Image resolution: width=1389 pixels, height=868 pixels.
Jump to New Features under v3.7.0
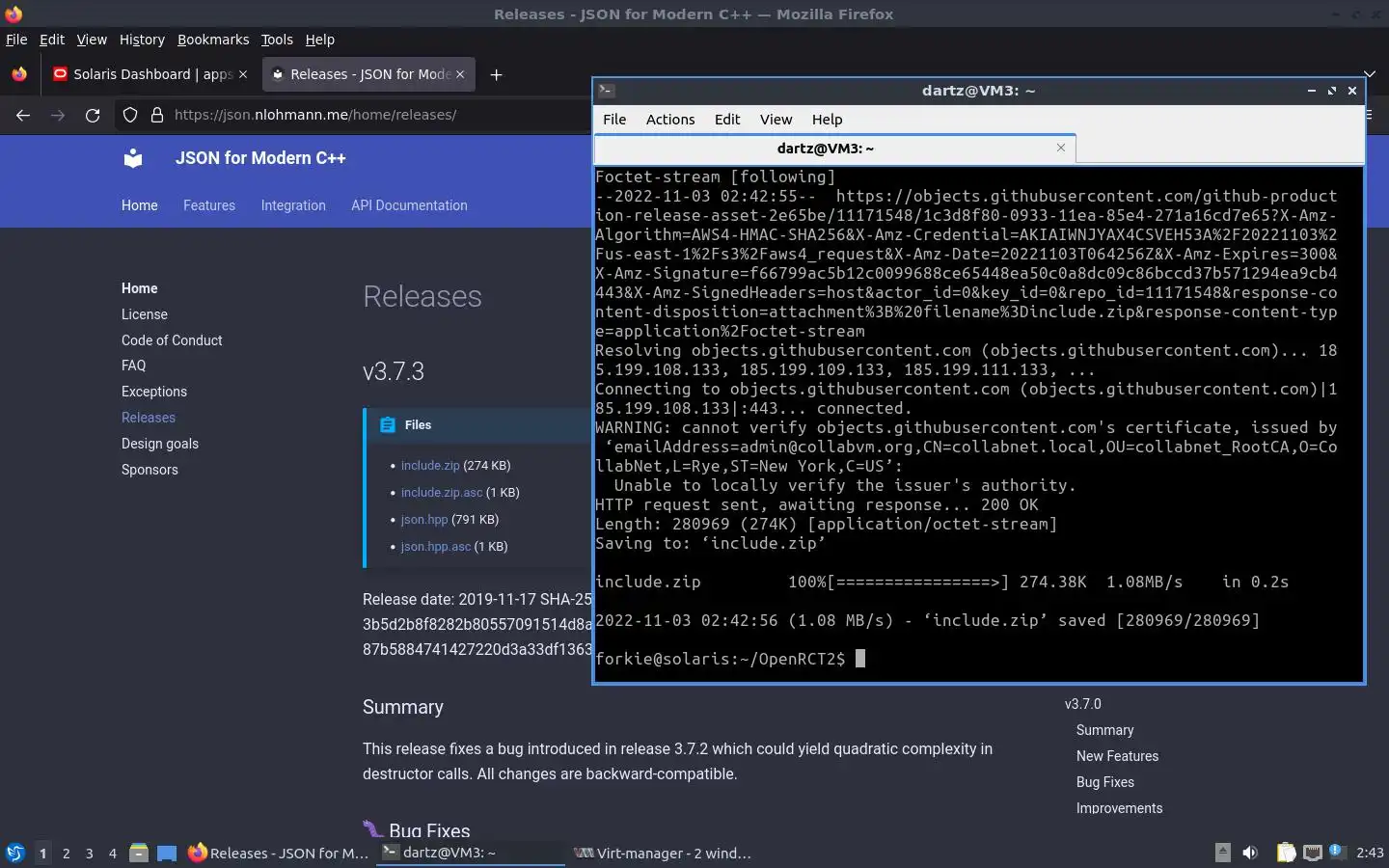pos(1117,756)
